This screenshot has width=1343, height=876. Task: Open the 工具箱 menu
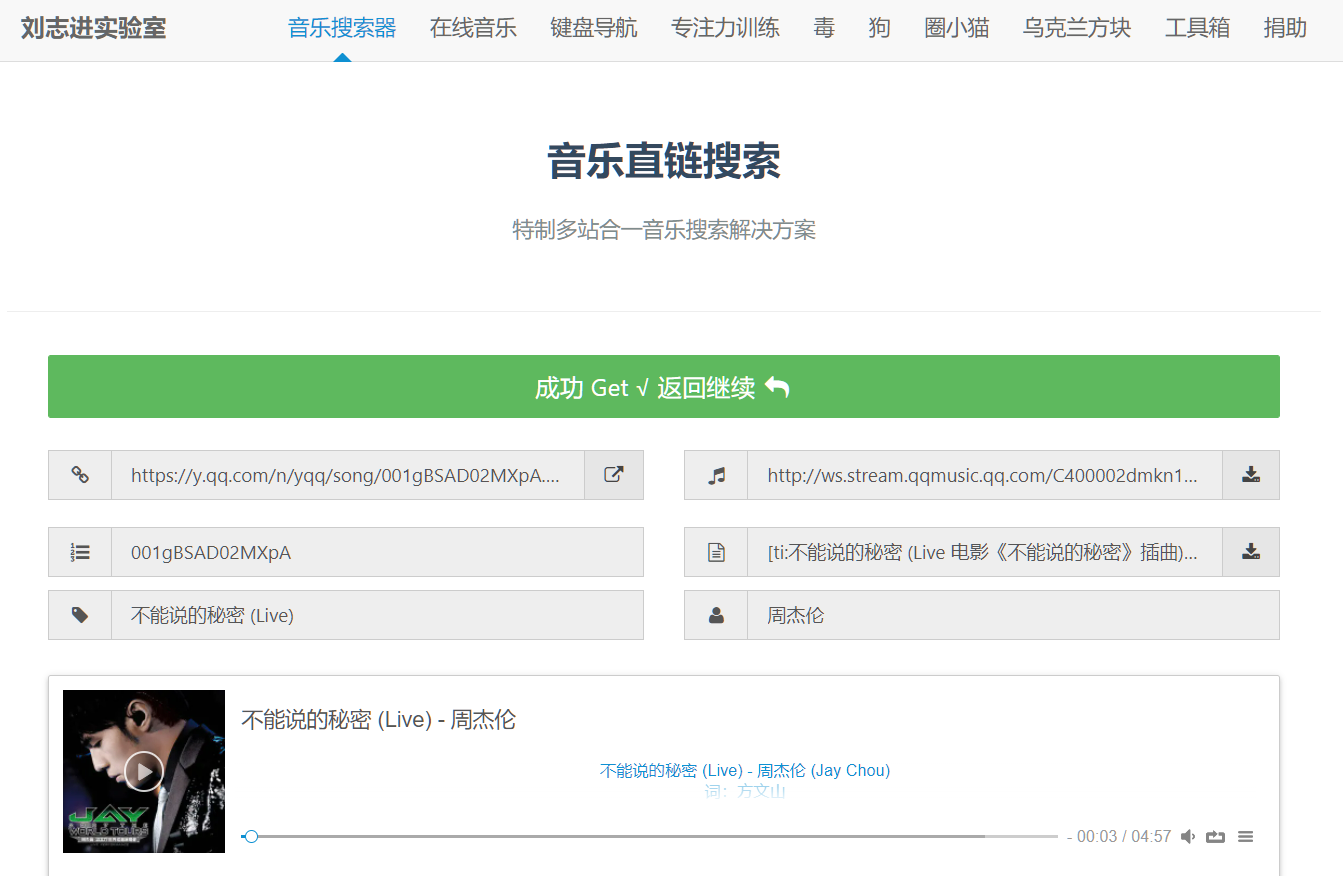tap(1197, 28)
